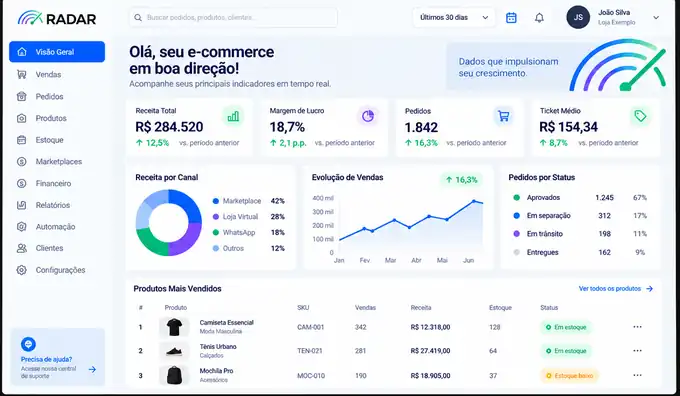The width and height of the screenshot is (680, 396).
Task: Click the Automação icon in sidebar
Action: click(21, 226)
